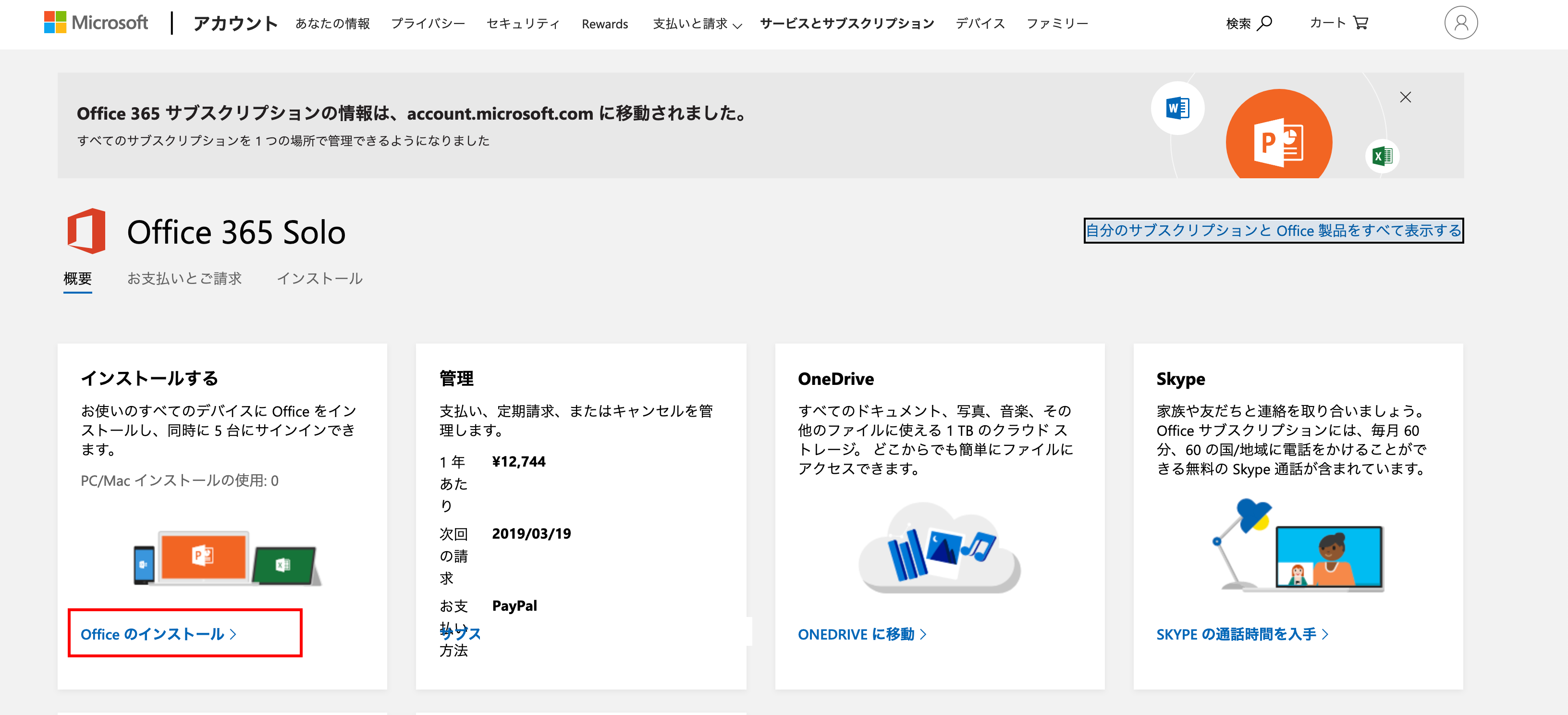Close the Office 365 info banner
1568x715 pixels.
(x=1406, y=97)
